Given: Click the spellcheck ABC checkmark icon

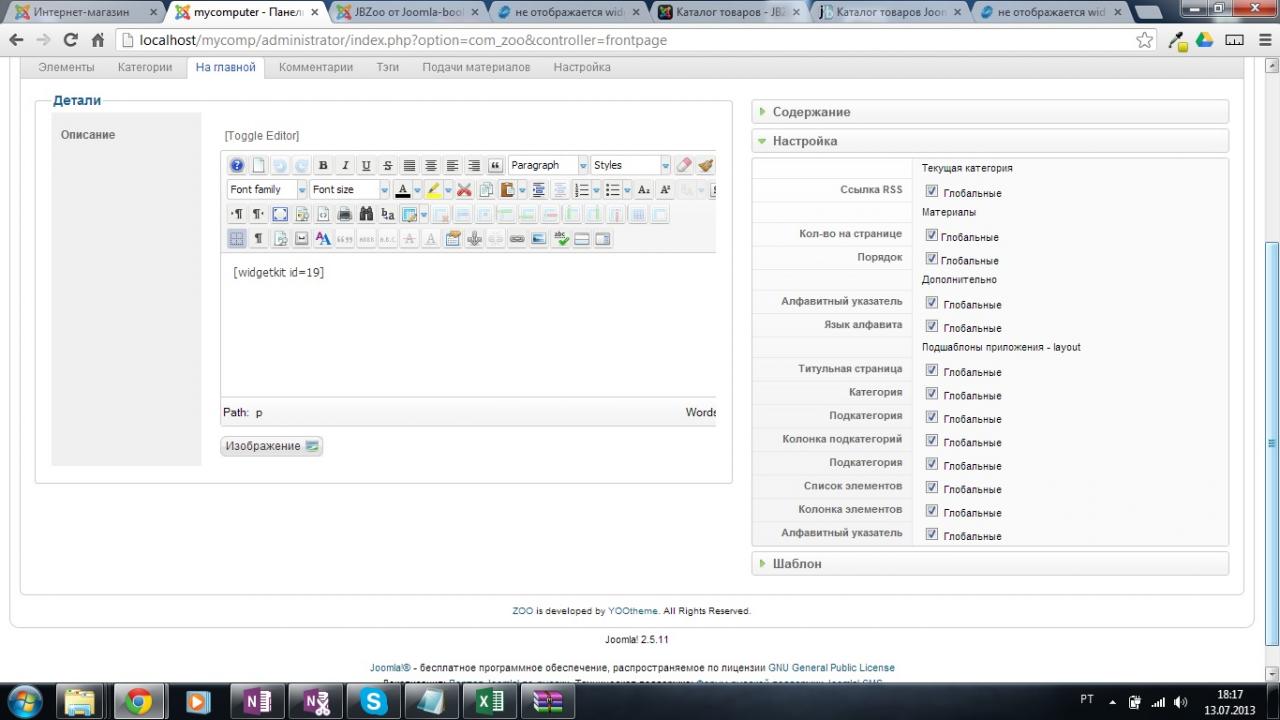Looking at the screenshot, I should point(561,239).
